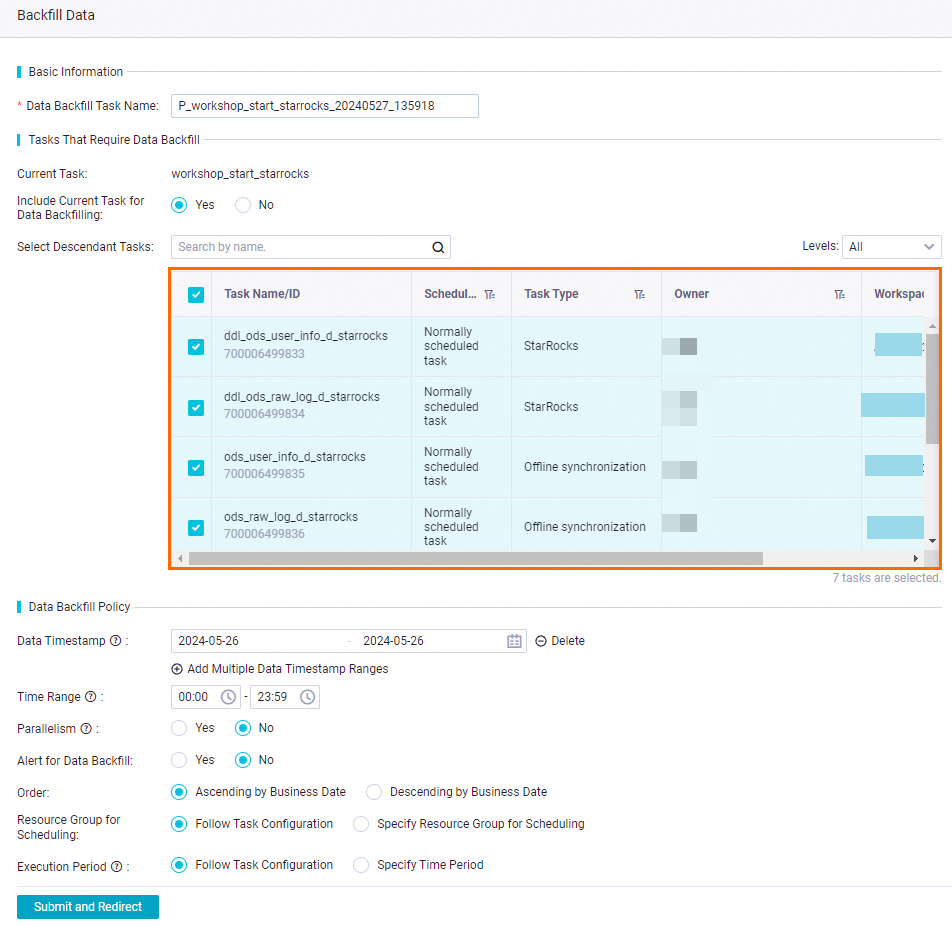Click task ID 700006499836
This screenshot has width=952, height=926.
(264, 534)
